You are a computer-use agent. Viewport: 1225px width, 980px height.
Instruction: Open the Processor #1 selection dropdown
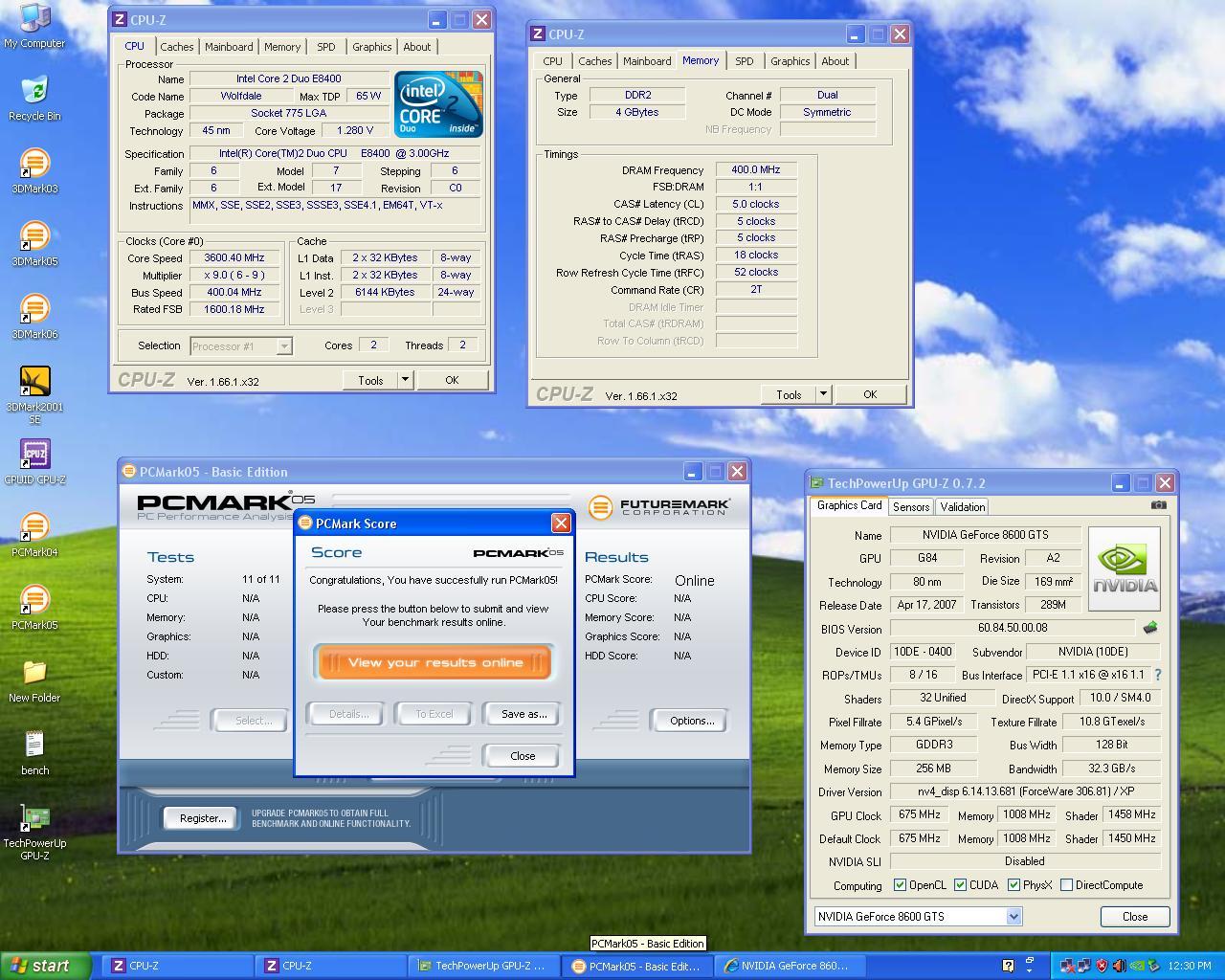[x=284, y=346]
